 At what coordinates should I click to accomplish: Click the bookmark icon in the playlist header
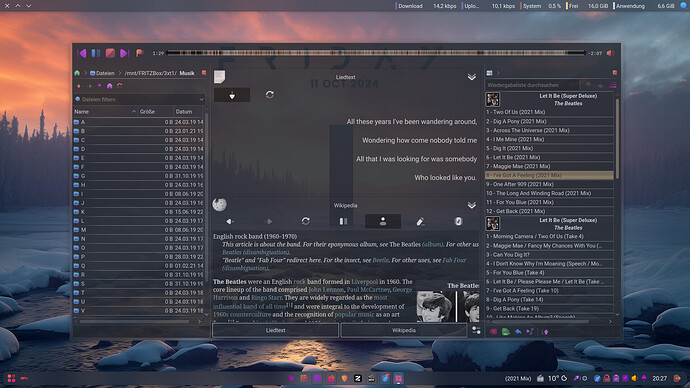click(x=615, y=73)
